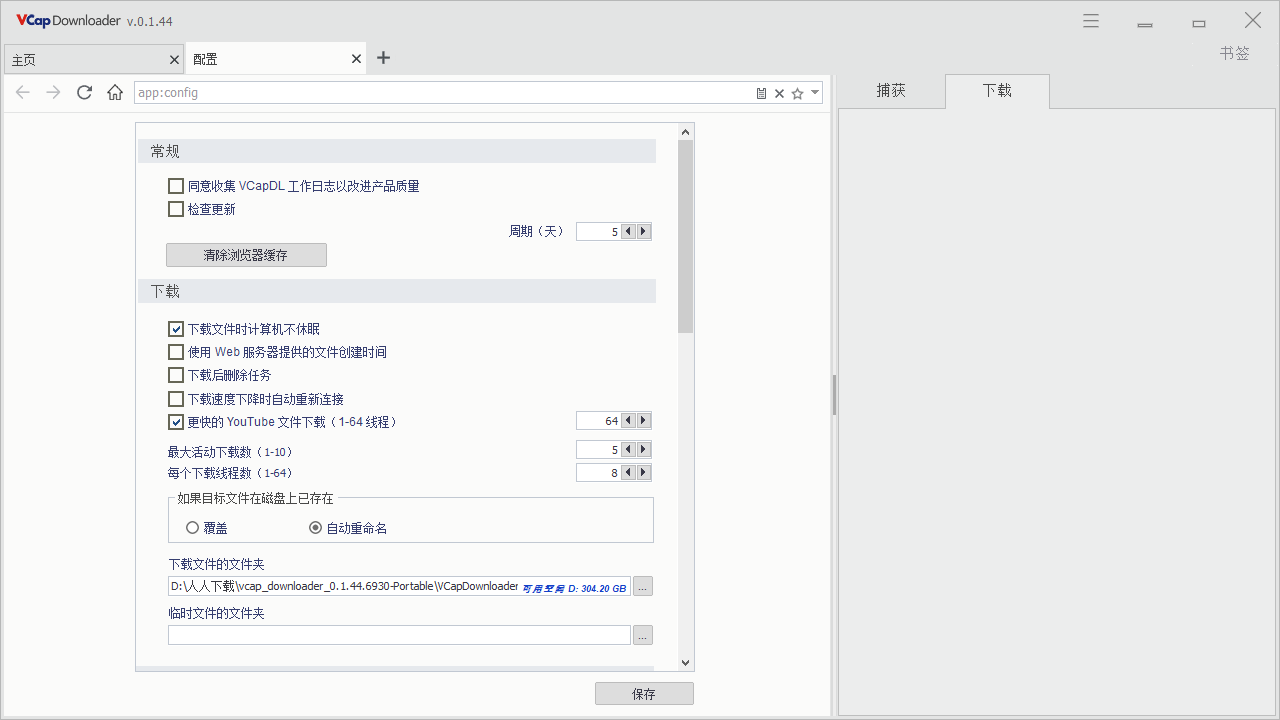Clear the address bar with the X icon
Image resolution: width=1280 pixels, height=720 pixels.
pyautogui.click(x=779, y=92)
